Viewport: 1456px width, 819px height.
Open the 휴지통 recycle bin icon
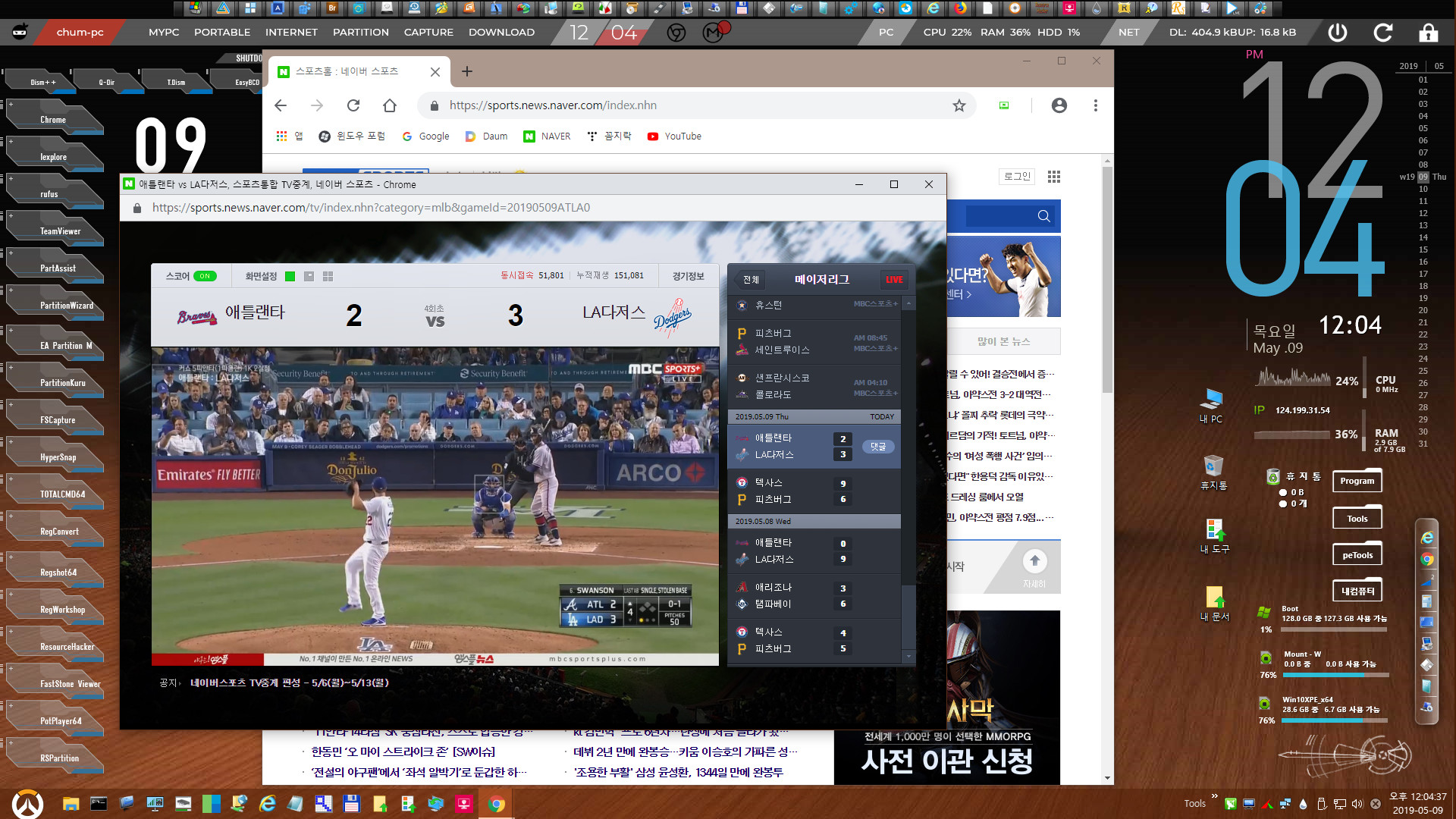[x=1213, y=472]
